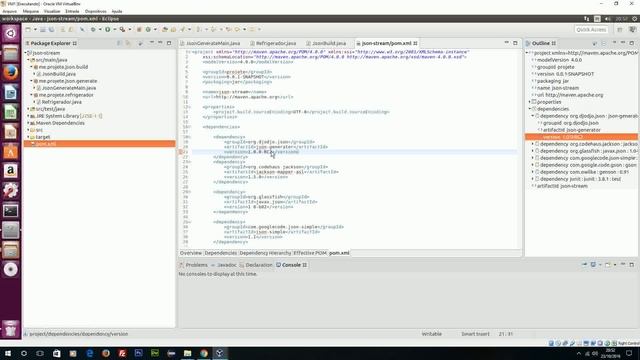The height and width of the screenshot is (360, 640).
Task: Collapse the json-stream project node
Action: pyautogui.click(x=26, y=53)
